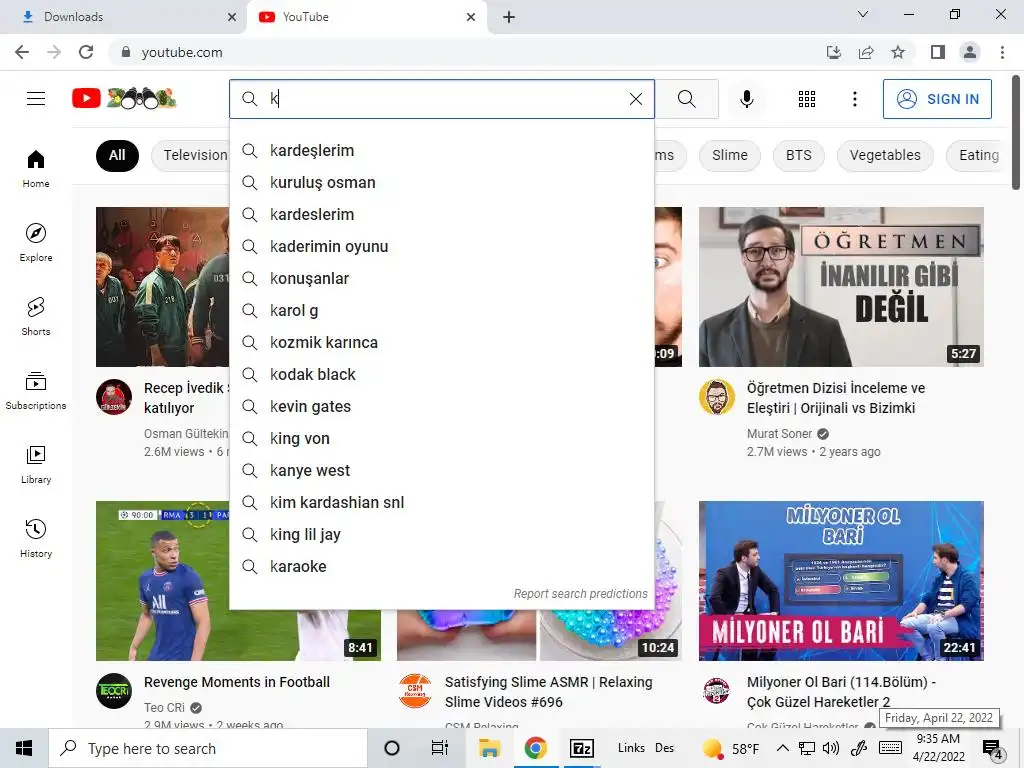Select the BTS filter chip
The image size is (1024, 768).
coord(799,155)
